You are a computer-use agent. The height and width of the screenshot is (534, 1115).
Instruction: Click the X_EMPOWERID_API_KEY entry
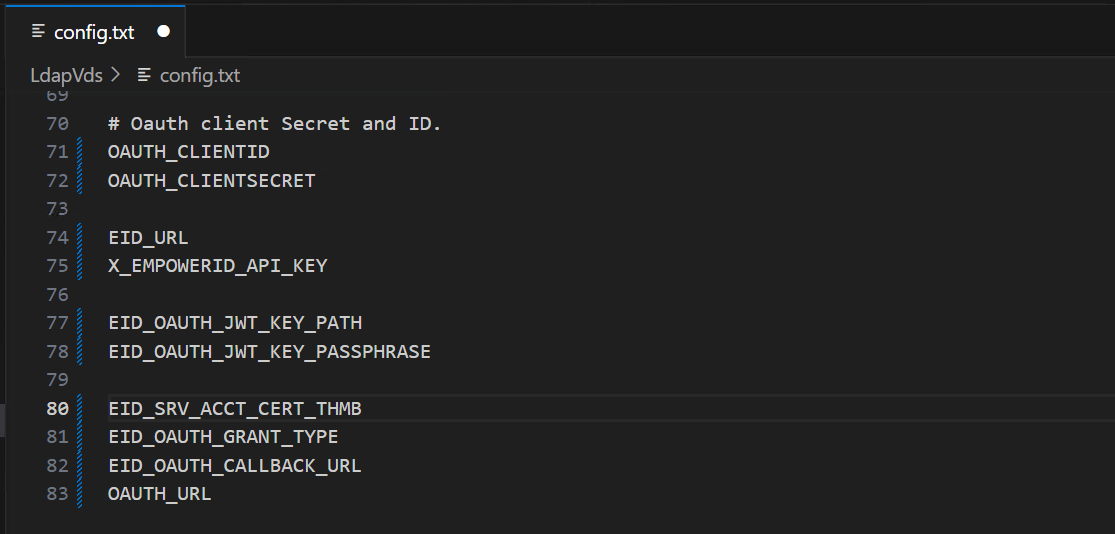coord(217,266)
